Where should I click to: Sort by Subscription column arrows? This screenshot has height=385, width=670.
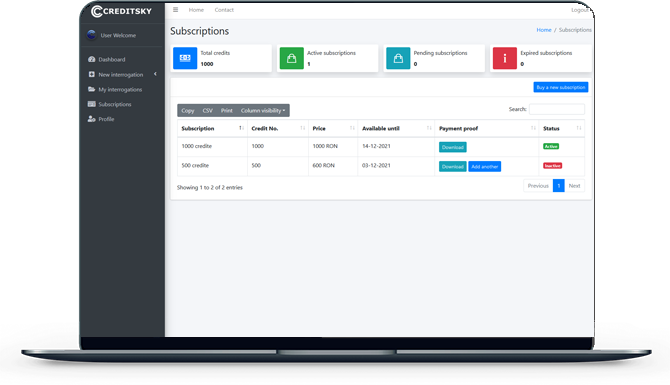241,128
